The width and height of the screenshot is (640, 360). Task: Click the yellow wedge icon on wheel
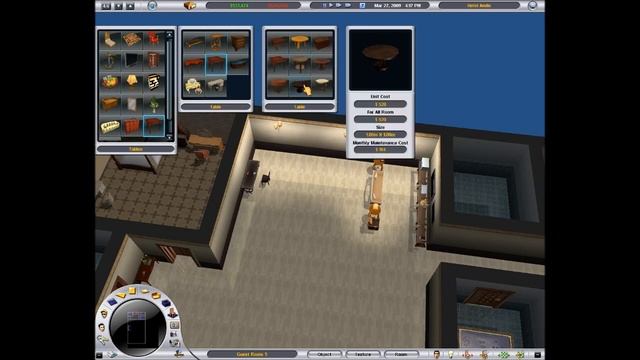pos(121,295)
